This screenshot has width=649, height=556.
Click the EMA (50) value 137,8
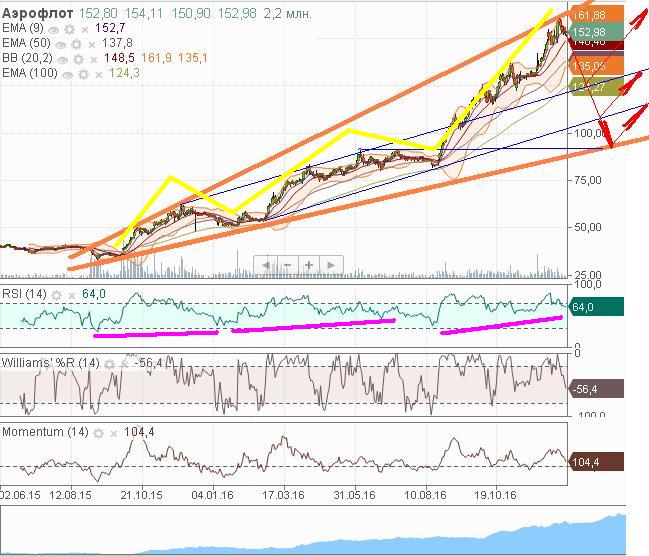(117, 43)
